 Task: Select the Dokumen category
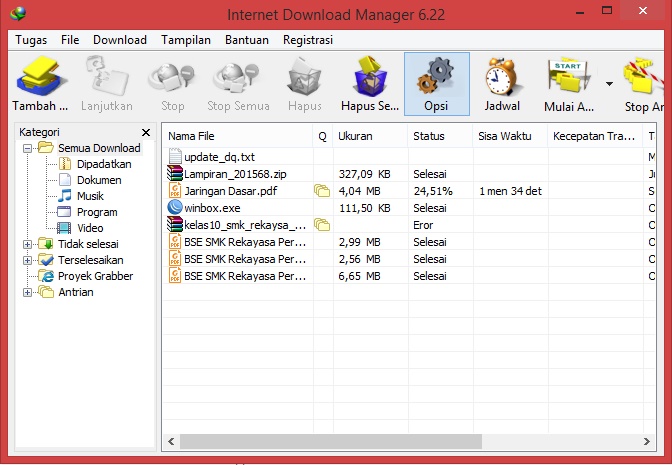coord(99,180)
